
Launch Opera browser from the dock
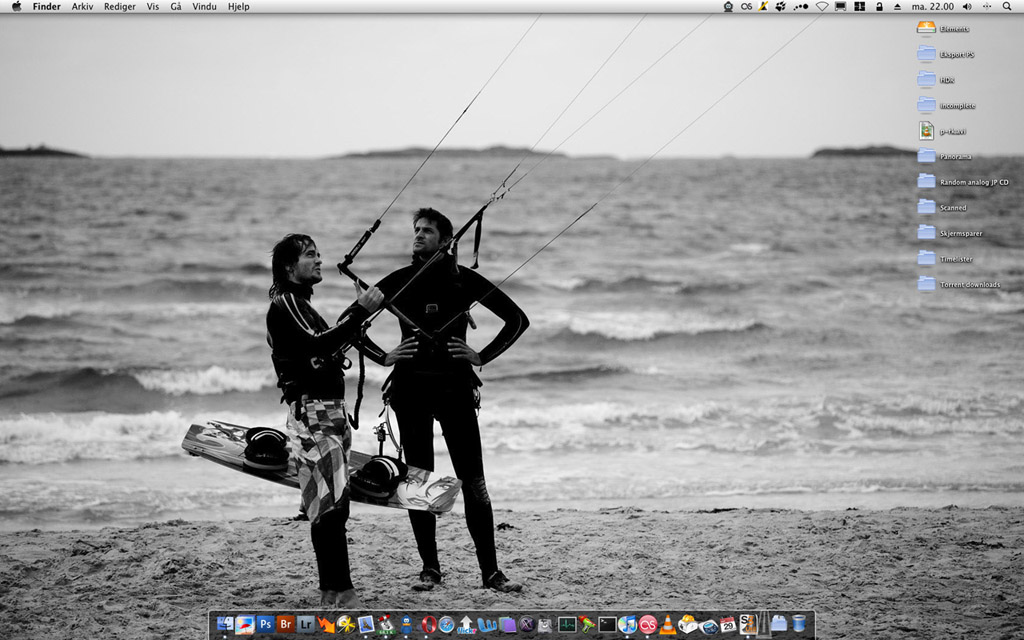tap(428, 624)
